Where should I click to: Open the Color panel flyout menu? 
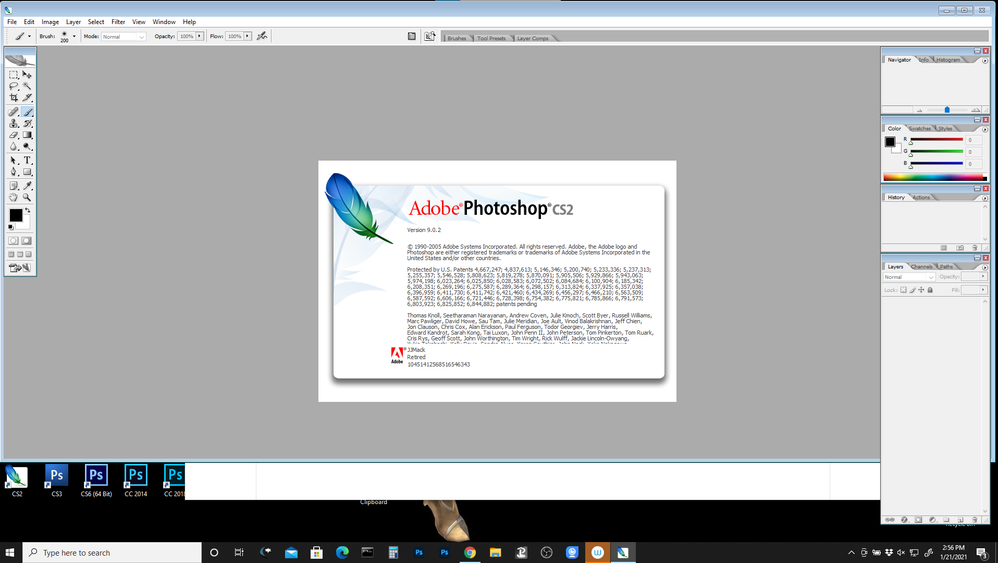point(985,129)
